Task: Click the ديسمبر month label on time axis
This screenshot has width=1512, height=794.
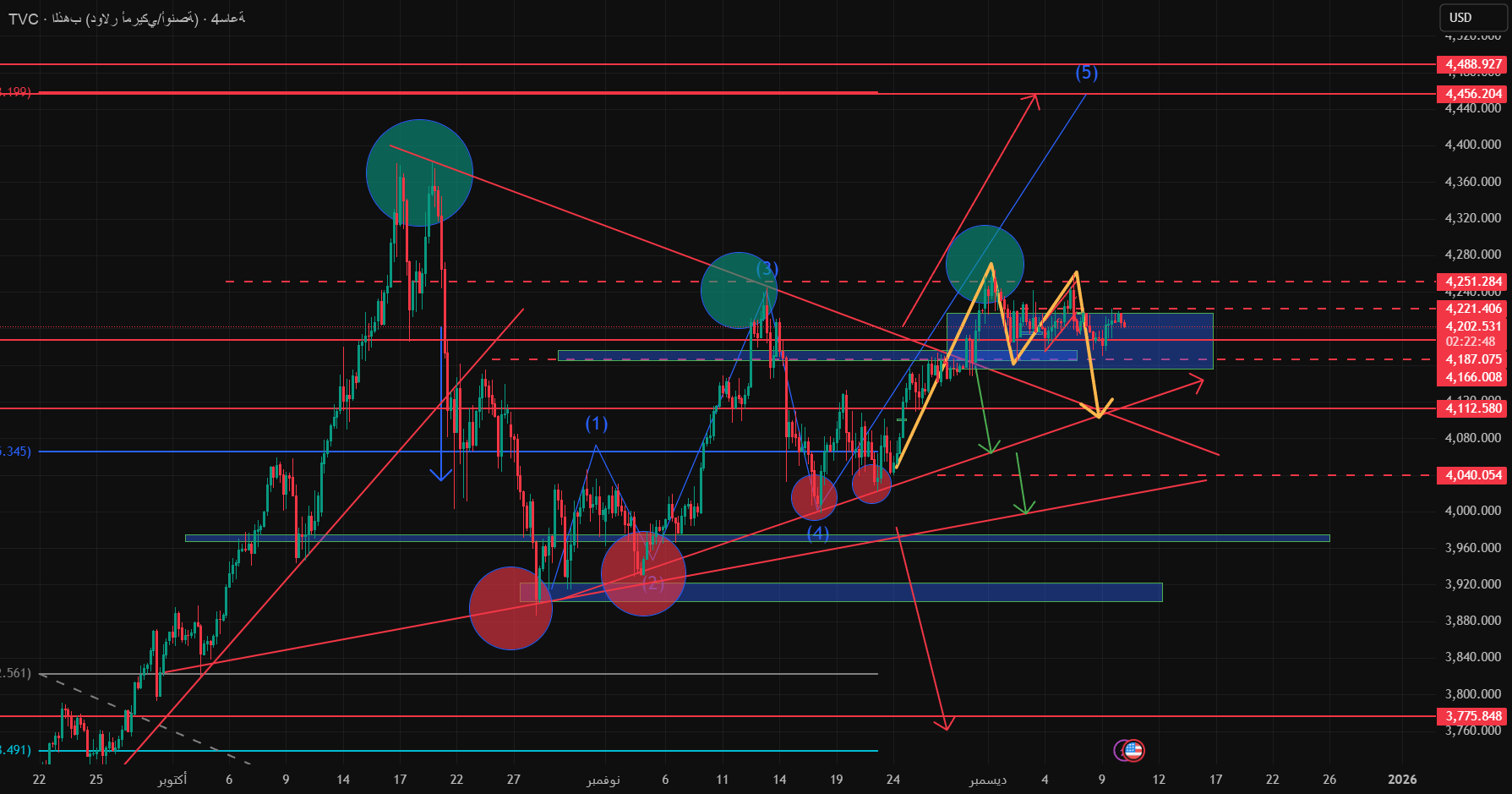Action: pyautogui.click(x=987, y=779)
